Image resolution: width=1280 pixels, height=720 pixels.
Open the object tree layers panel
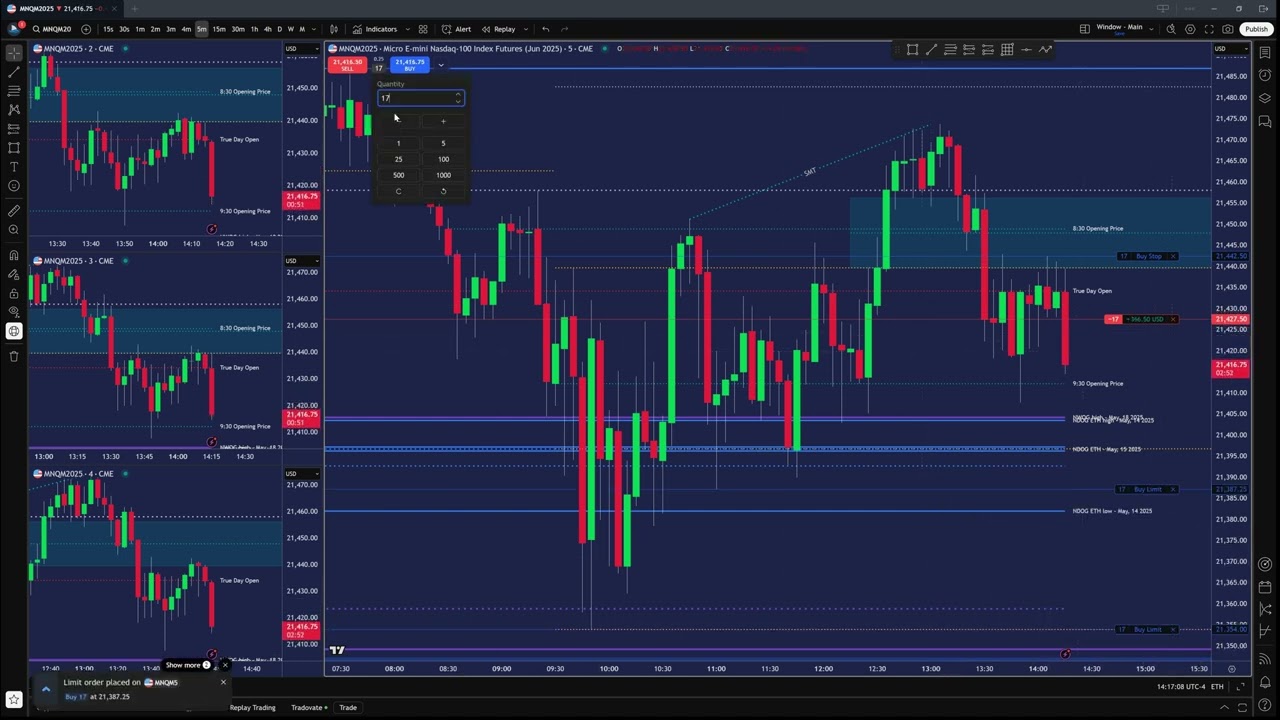click(x=1265, y=98)
